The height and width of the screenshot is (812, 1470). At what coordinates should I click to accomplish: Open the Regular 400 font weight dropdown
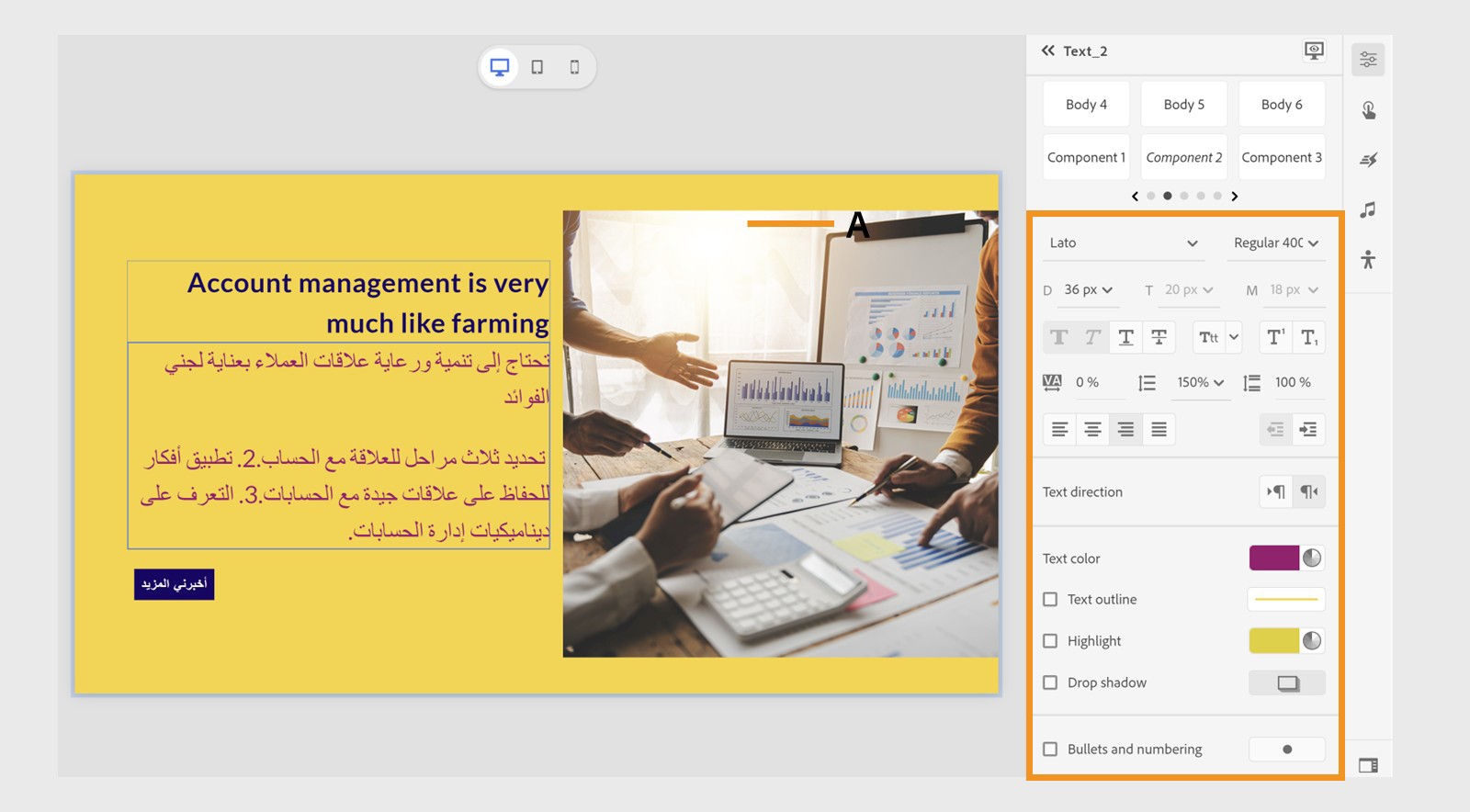pos(1275,242)
